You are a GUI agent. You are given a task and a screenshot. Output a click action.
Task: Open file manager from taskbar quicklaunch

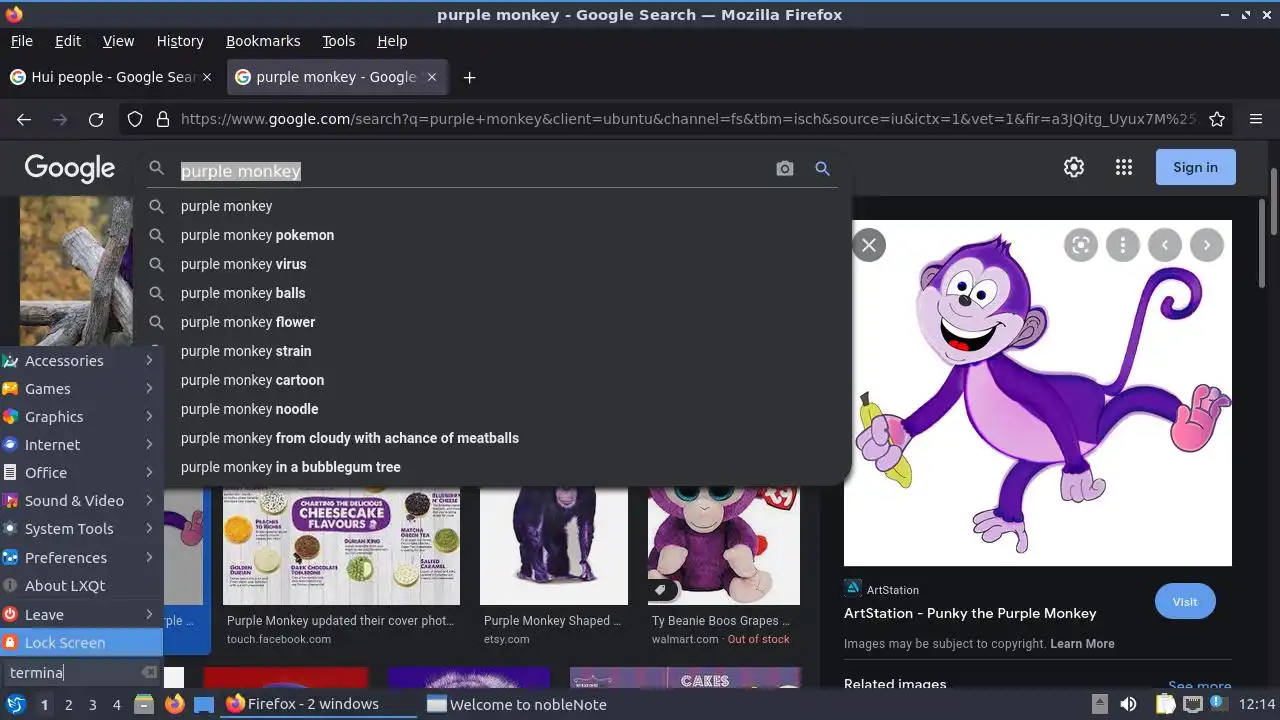click(x=144, y=704)
